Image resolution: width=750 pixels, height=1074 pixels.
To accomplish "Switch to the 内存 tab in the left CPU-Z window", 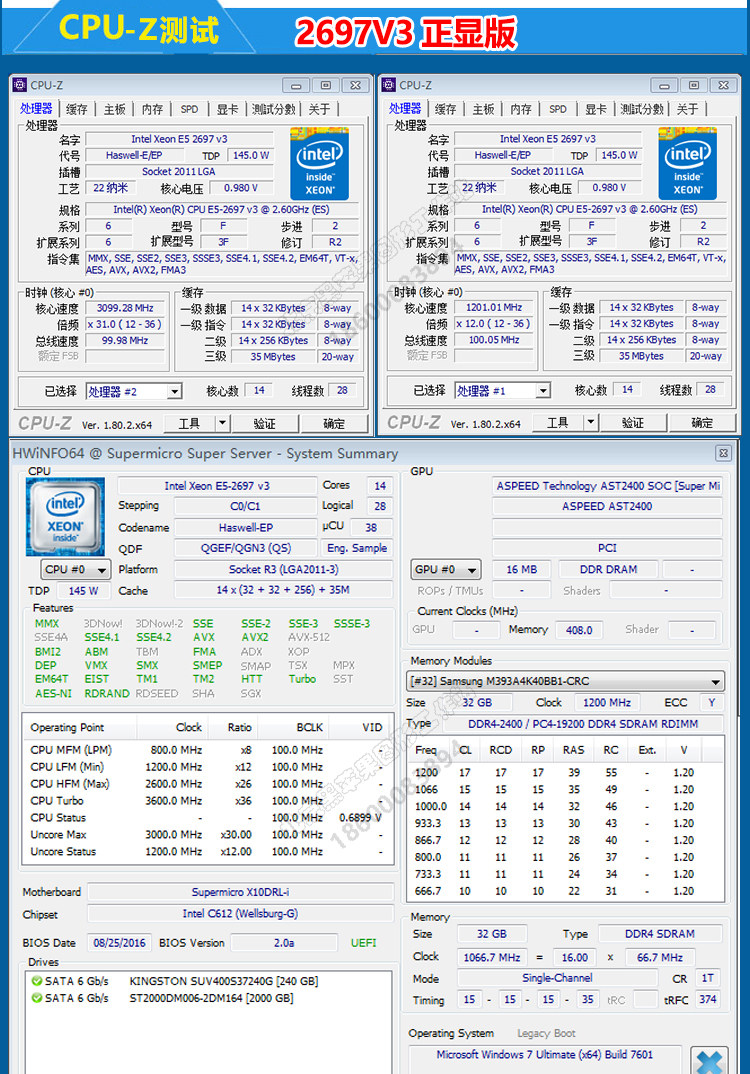I will [x=152, y=109].
